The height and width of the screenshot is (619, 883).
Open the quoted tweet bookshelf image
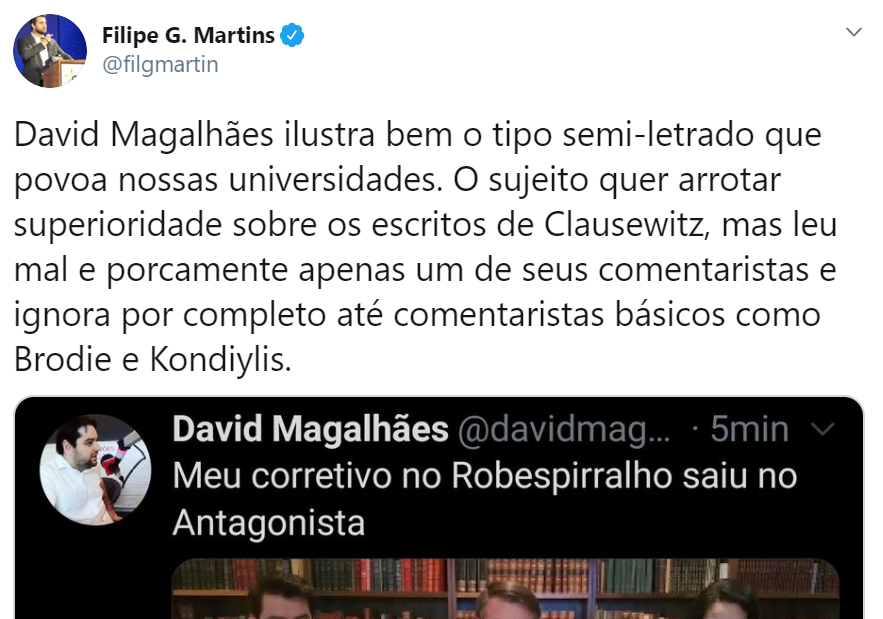[x=505, y=589]
